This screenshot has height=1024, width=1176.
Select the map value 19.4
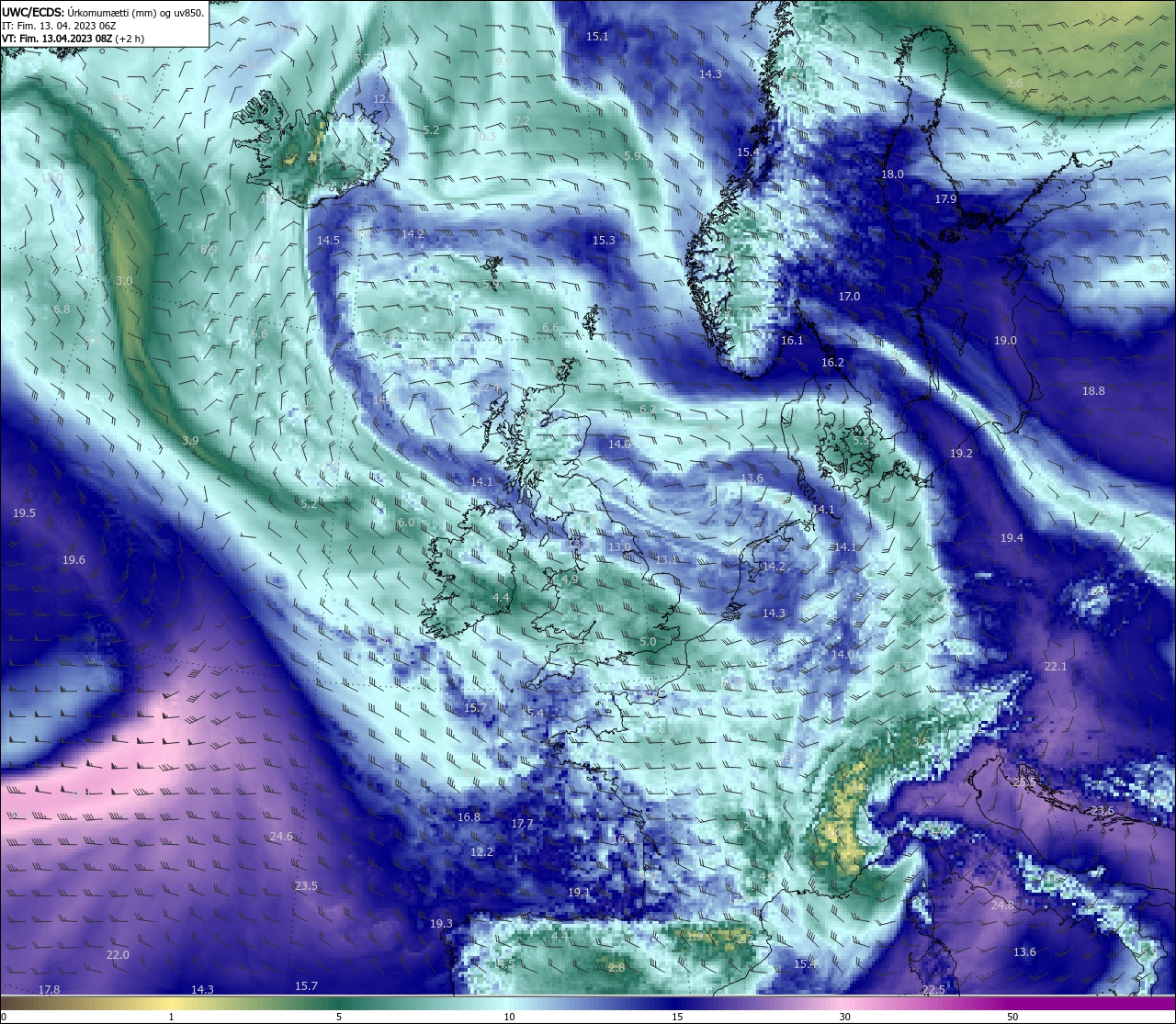[1012, 537]
